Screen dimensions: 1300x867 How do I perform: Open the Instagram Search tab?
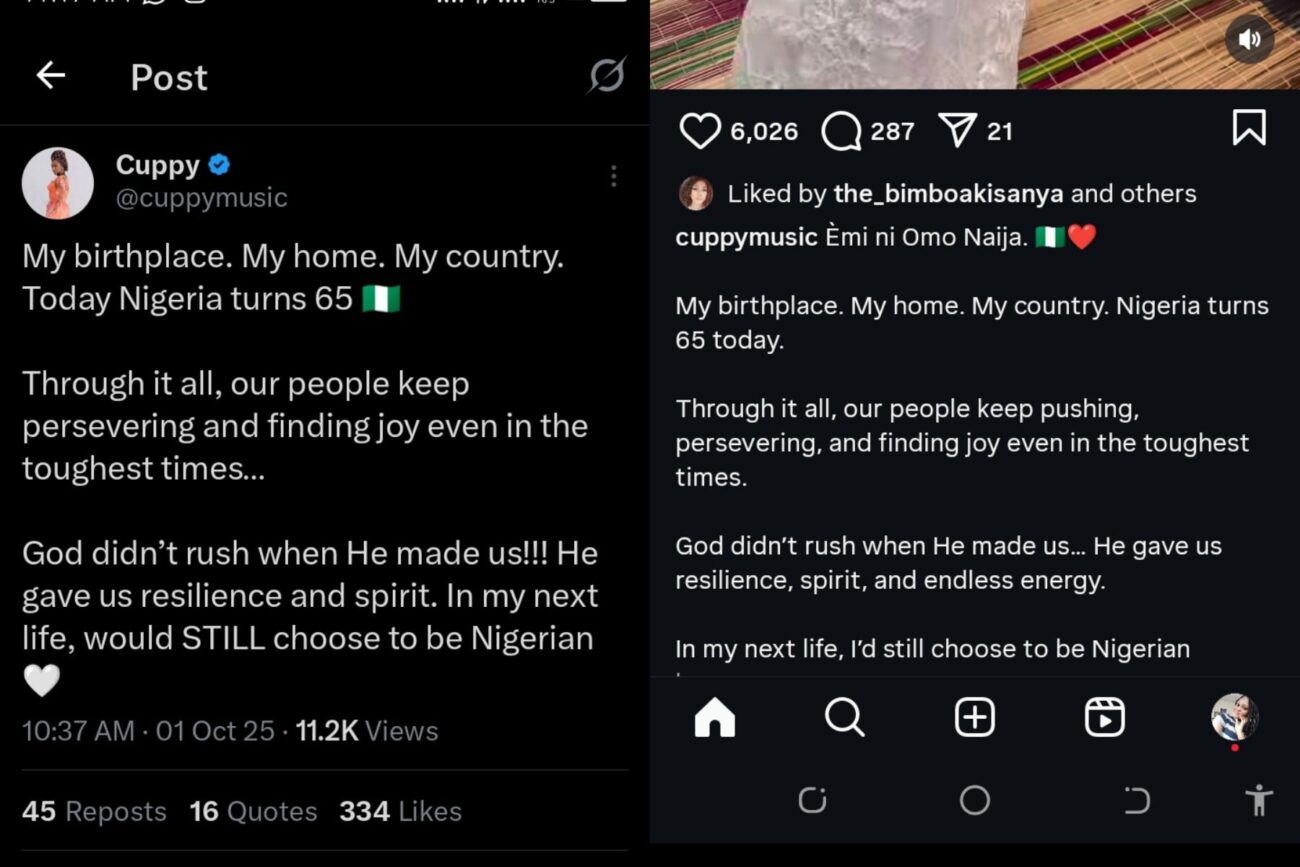844,717
